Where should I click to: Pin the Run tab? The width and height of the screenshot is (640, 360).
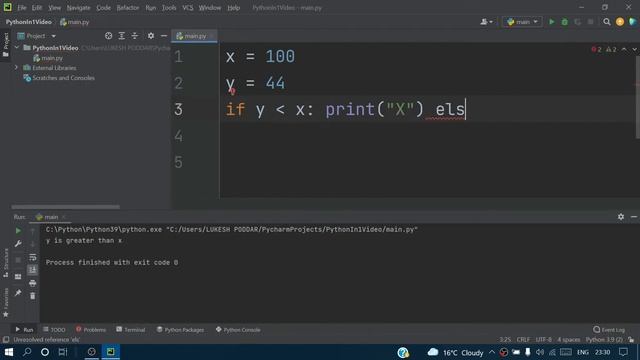(18, 293)
